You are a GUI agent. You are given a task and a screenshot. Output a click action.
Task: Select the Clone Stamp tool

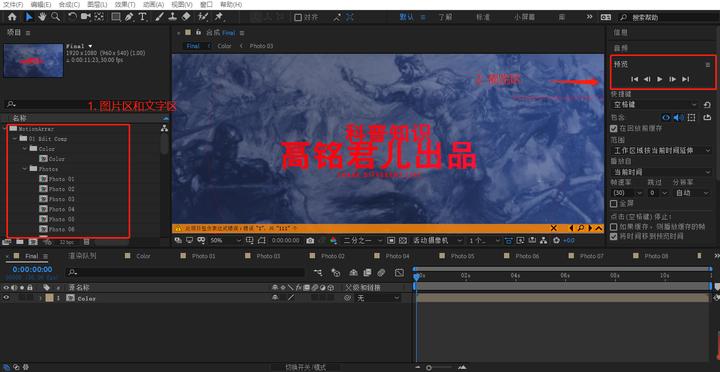point(172,17)
